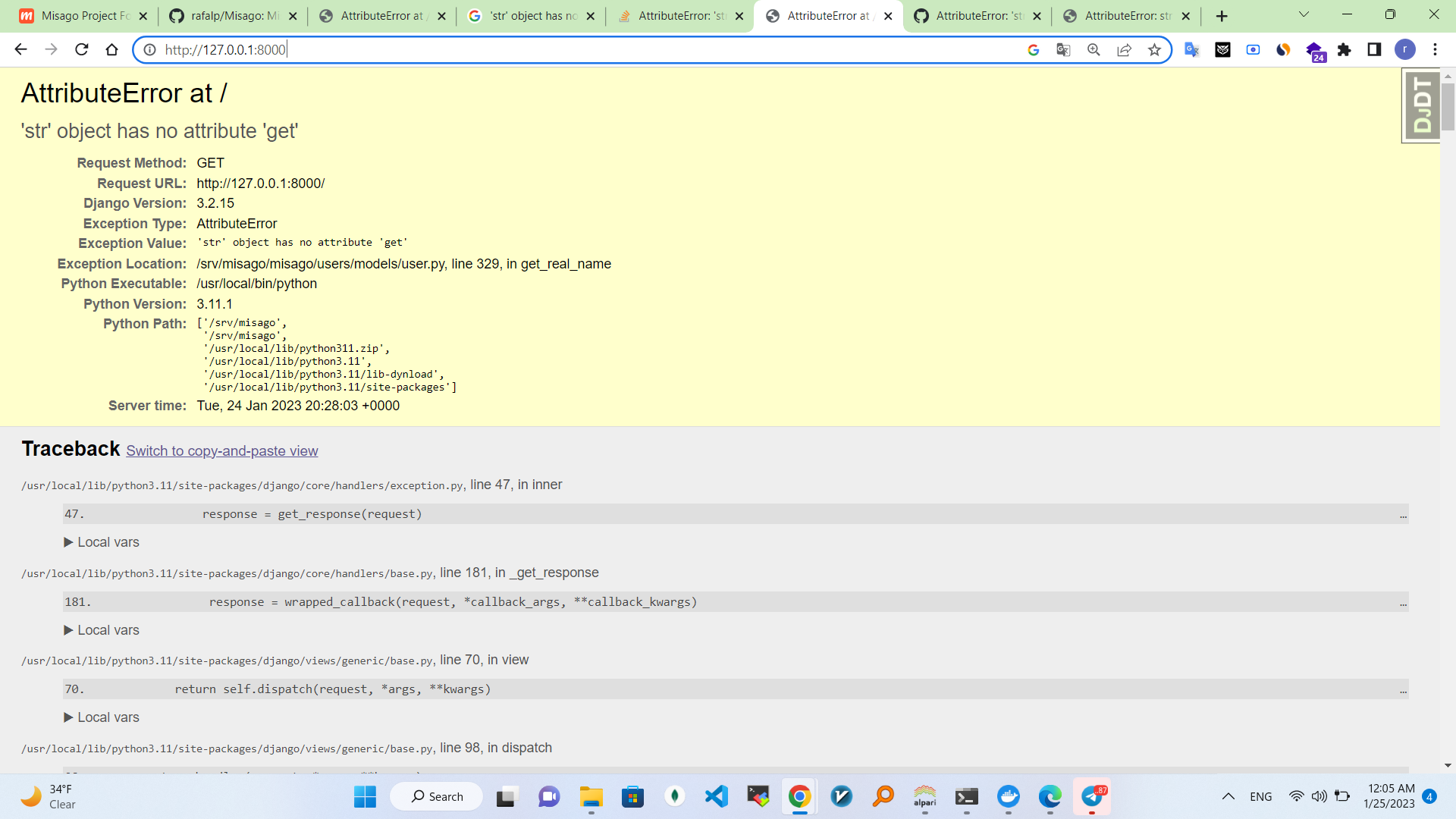Click the vertical page scrollbar thumb
The height and width of the screenshot is (819, 1456).
[1448, 106]
